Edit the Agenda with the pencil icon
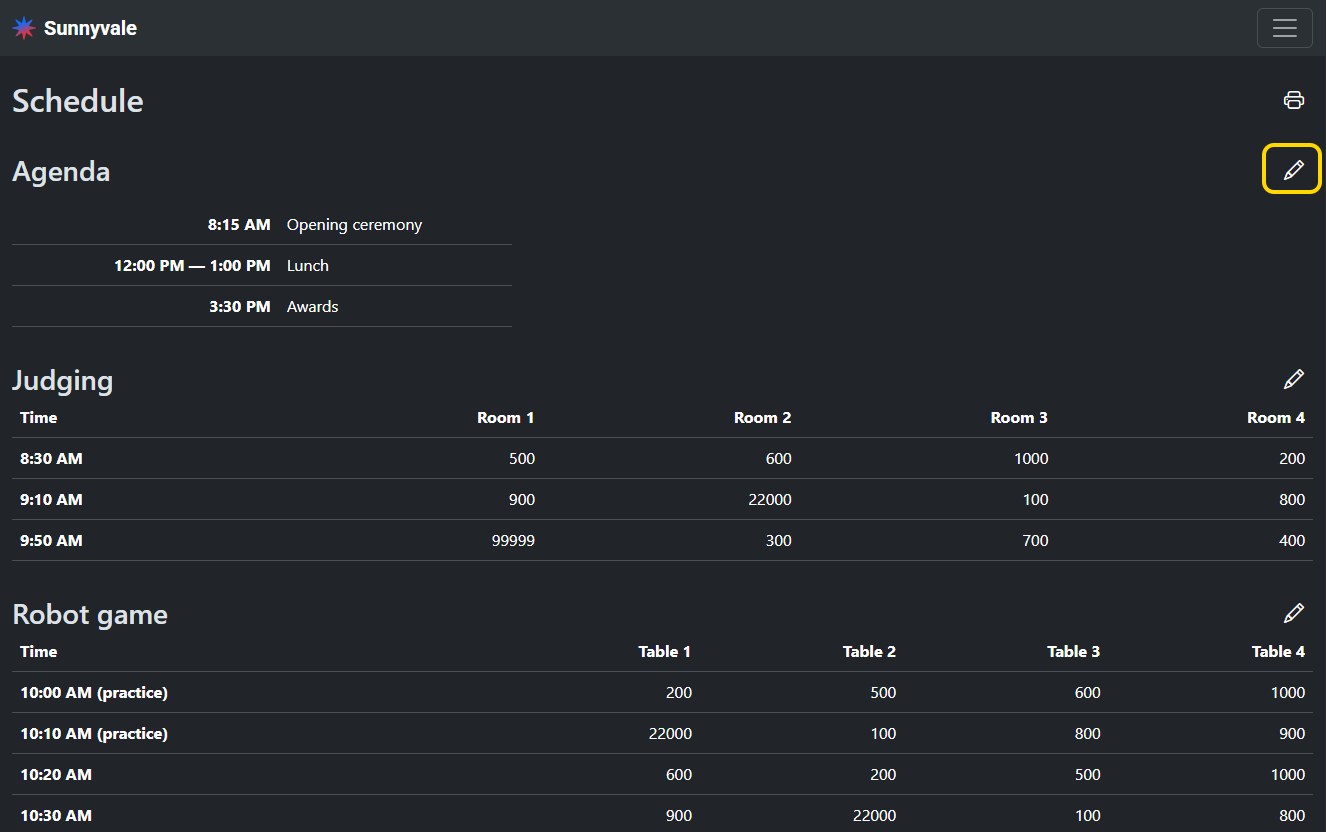The width and height of the screenshot is (1326, 832). click(1293, 170)
